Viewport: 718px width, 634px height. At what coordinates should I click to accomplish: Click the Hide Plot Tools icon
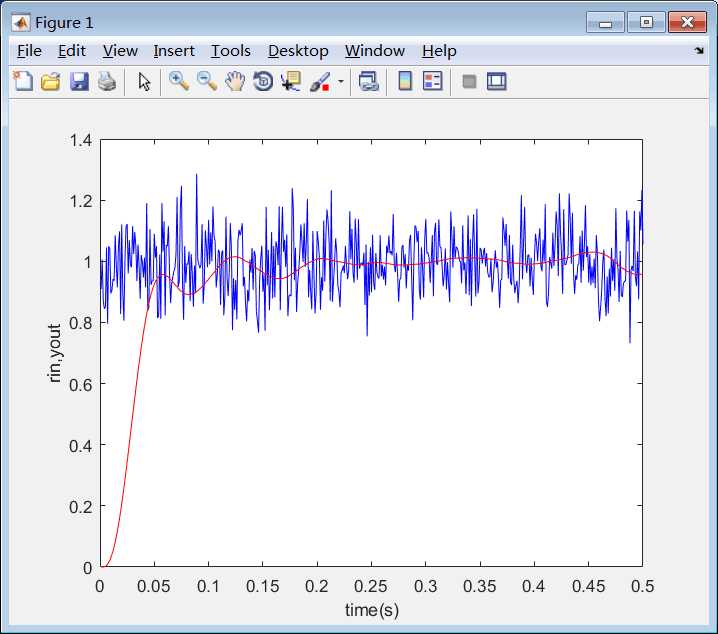click(x=469, y=81)
